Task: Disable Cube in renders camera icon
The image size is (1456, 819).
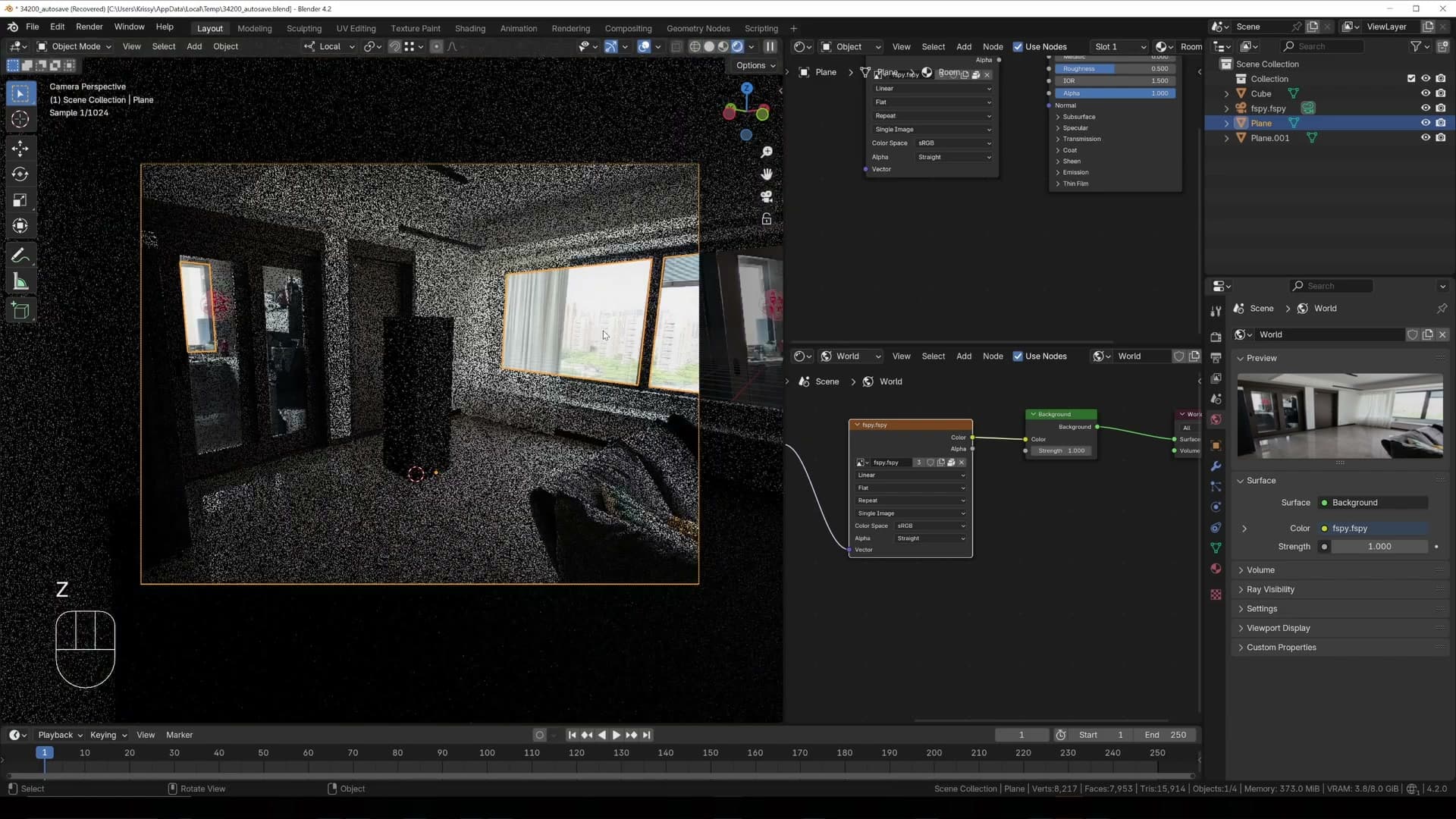Action: (x=1441, y=93)
